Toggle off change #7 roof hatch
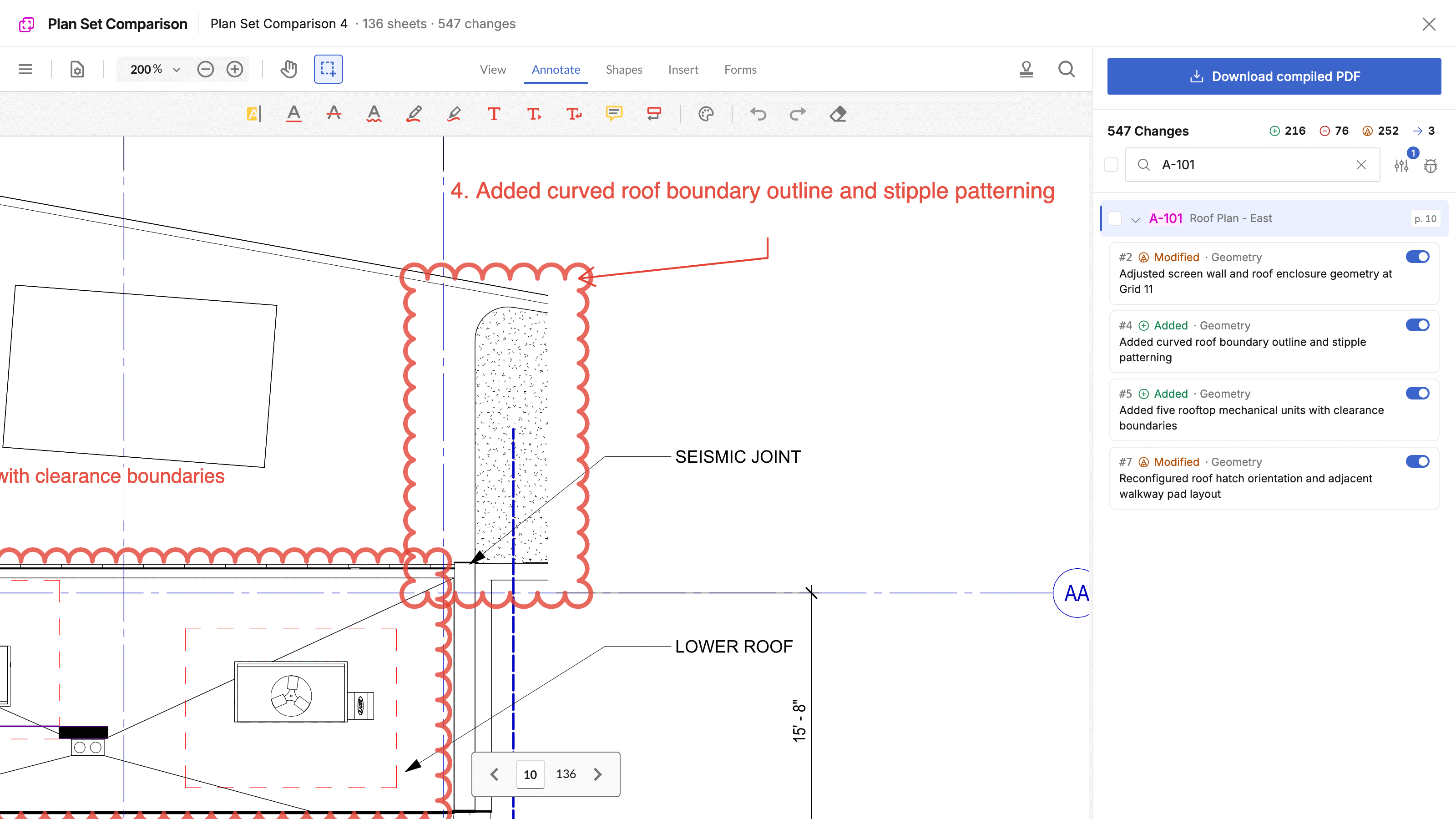 (x=1418, y=461)
